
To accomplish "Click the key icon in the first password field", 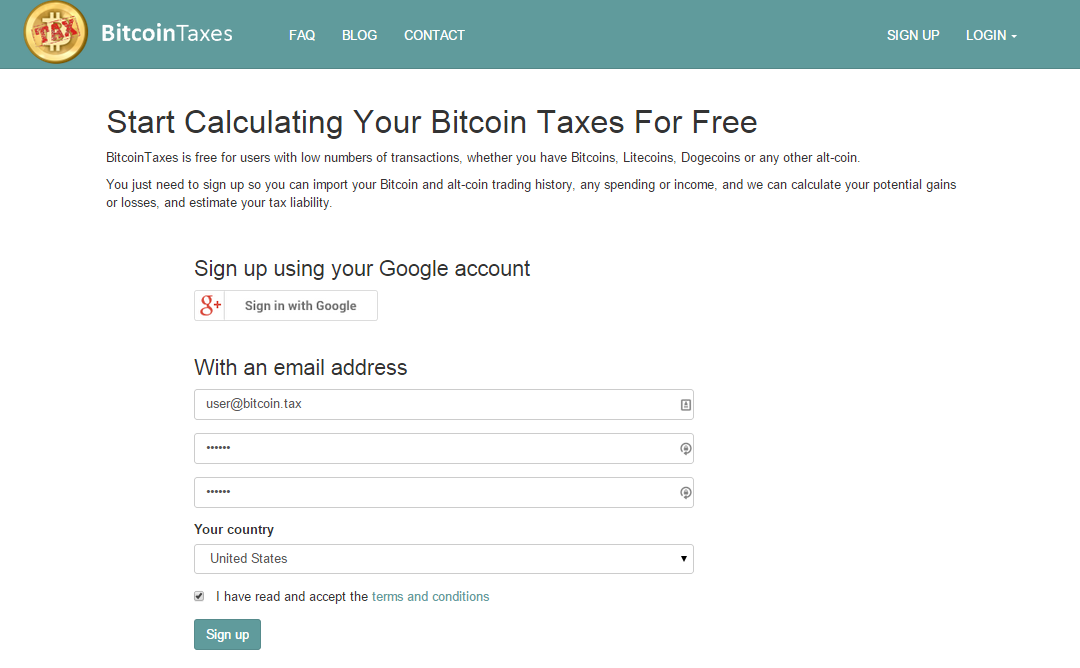I will (685, 449).
